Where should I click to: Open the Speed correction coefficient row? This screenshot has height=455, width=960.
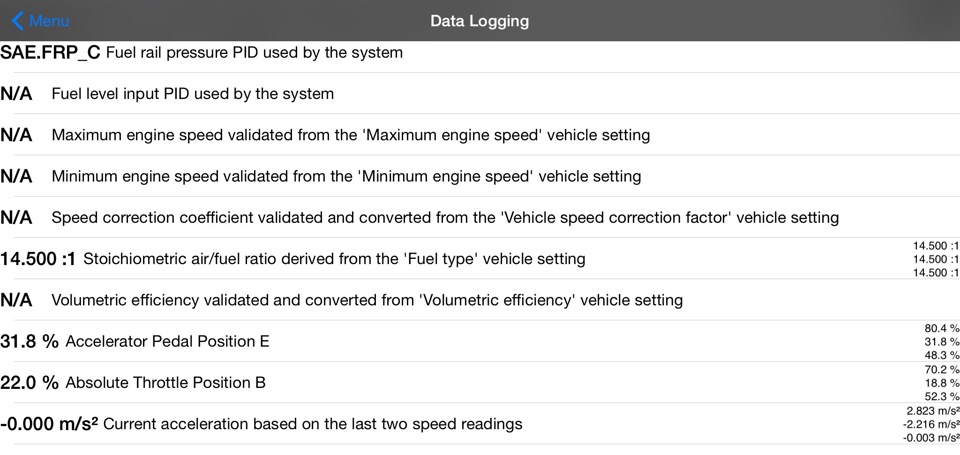pos(445,218)
